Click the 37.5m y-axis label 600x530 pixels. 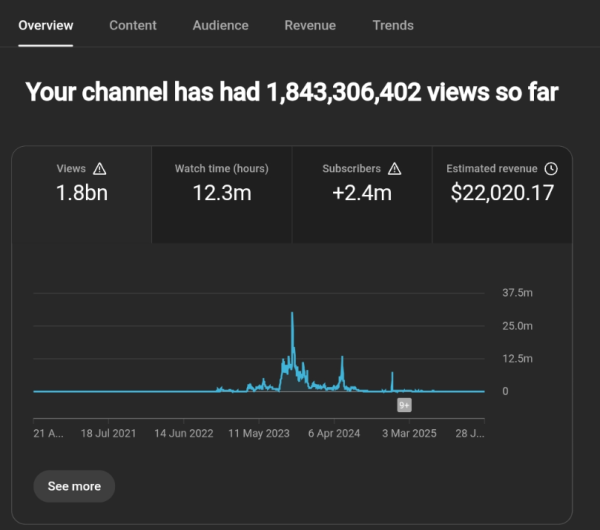point(517,293)
